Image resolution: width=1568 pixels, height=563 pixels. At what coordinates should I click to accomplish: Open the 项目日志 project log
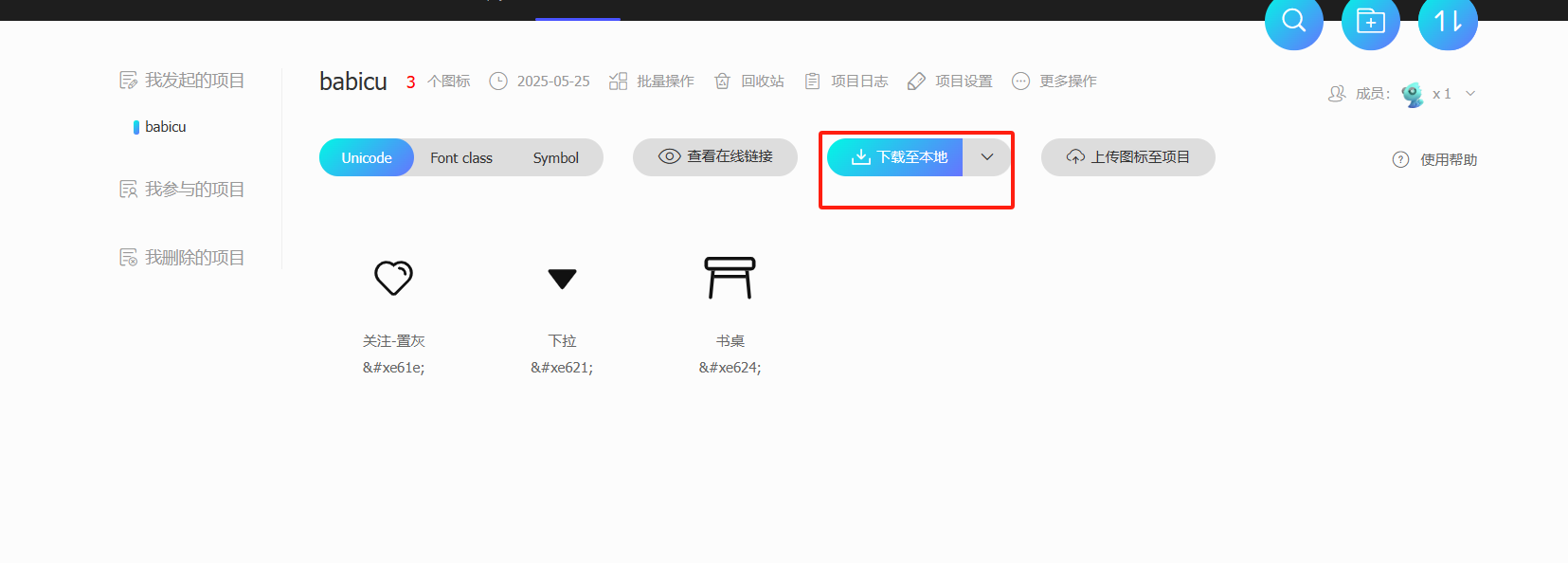846,82
